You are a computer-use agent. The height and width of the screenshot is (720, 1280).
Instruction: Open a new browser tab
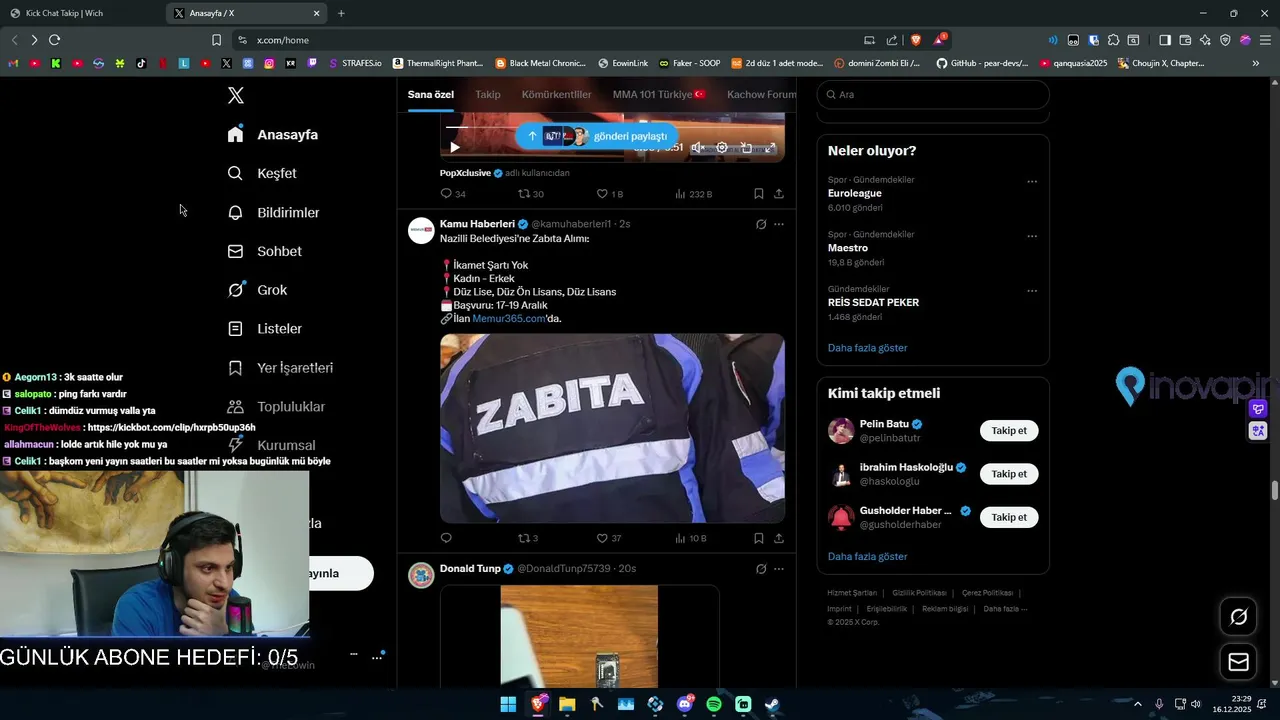341,13
